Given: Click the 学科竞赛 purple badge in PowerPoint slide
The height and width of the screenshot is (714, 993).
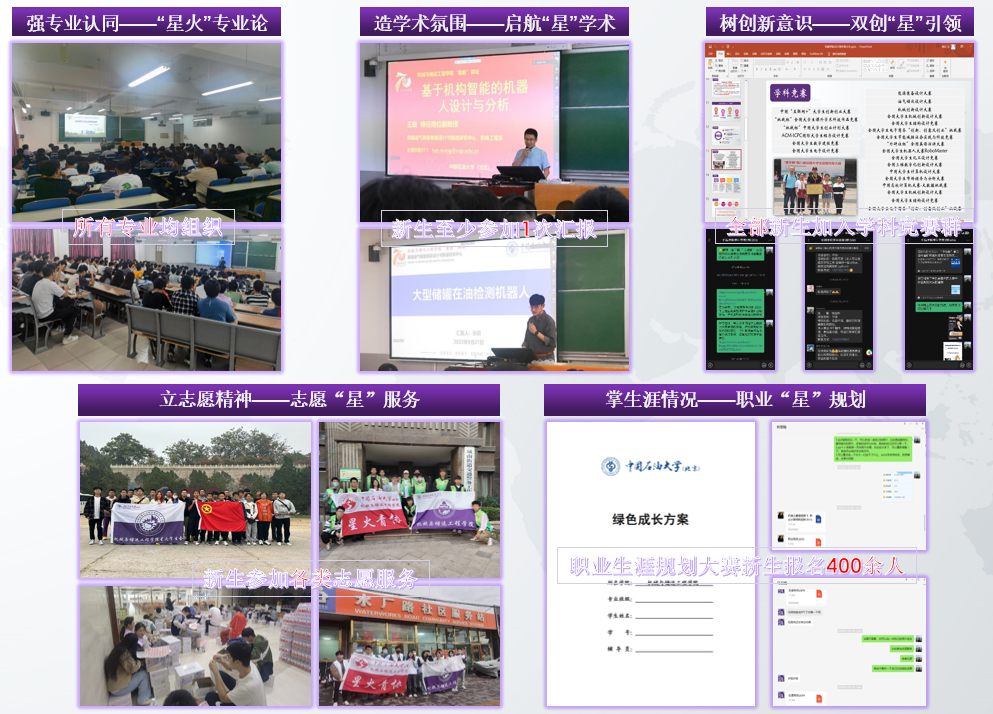Looking at the screenshot, I should tap(789, 92).
